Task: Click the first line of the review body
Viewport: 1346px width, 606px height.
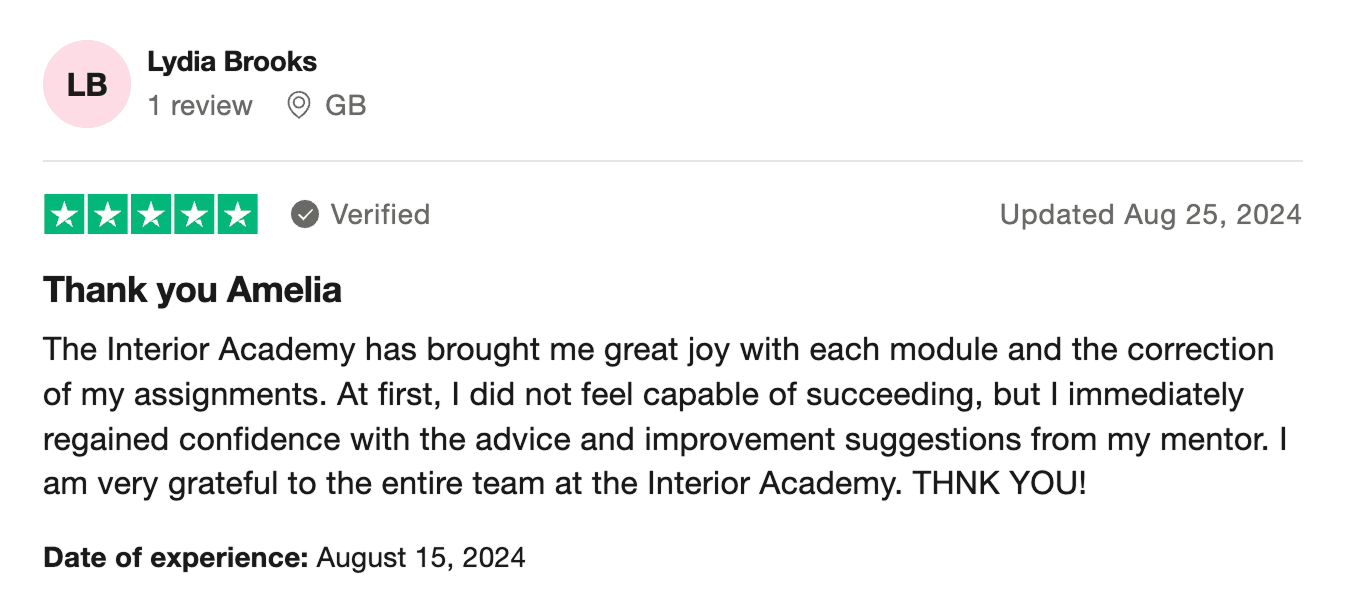Action: point(658,350)
